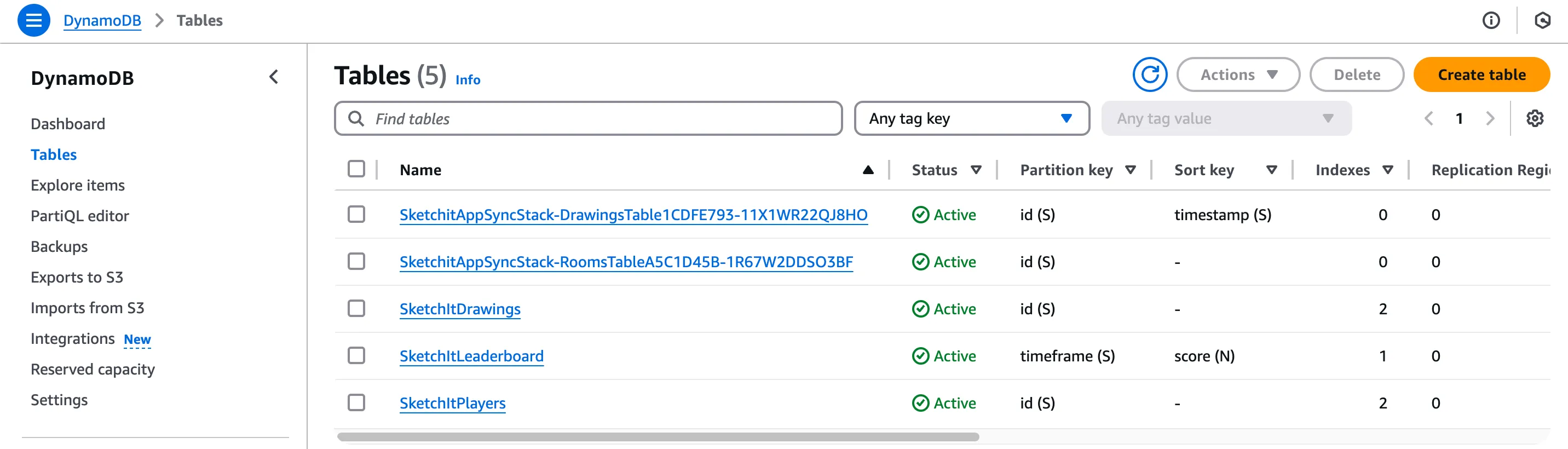Screen dimensions: 1568x449
Task: Click Active status of SketchItPlayers
Action: [x=943, y=403]
